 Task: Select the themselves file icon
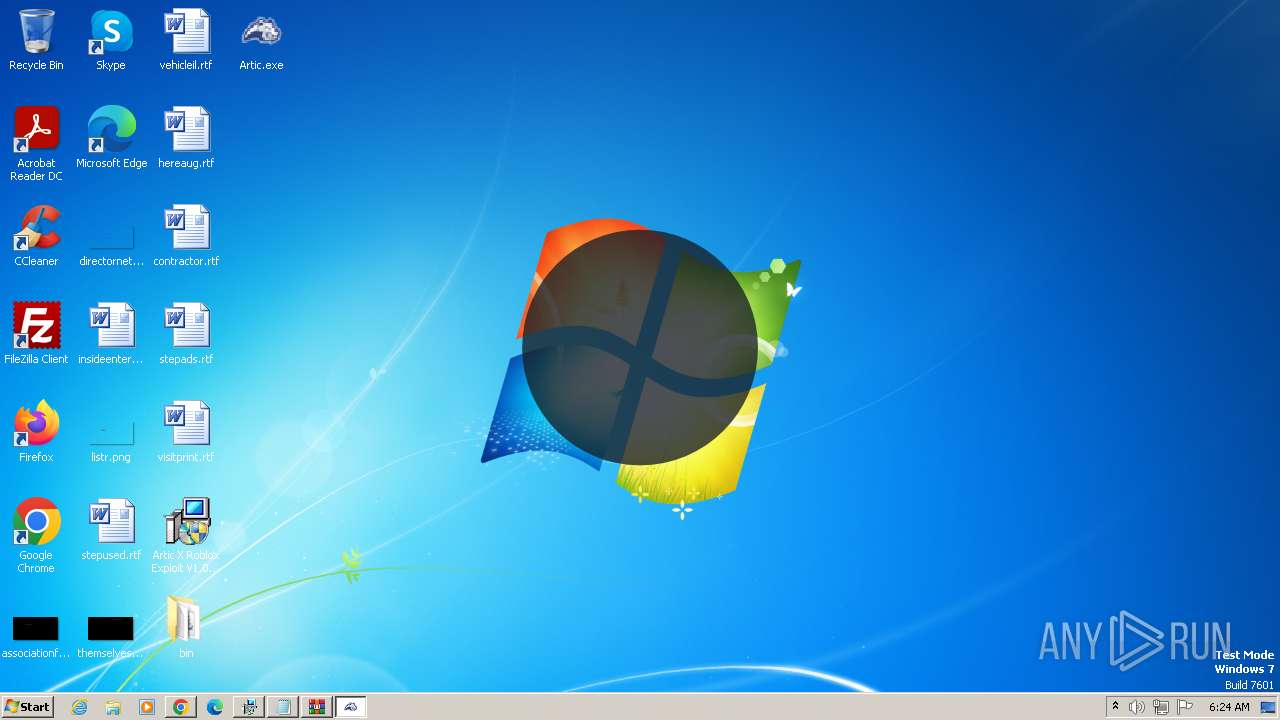(x=111, y=636)
